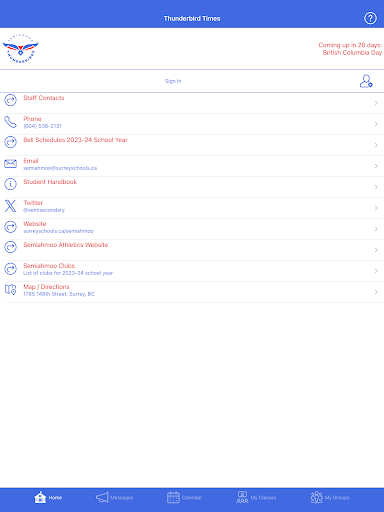
Task: Tap the My Groups people icon
Action: [317, 497]
